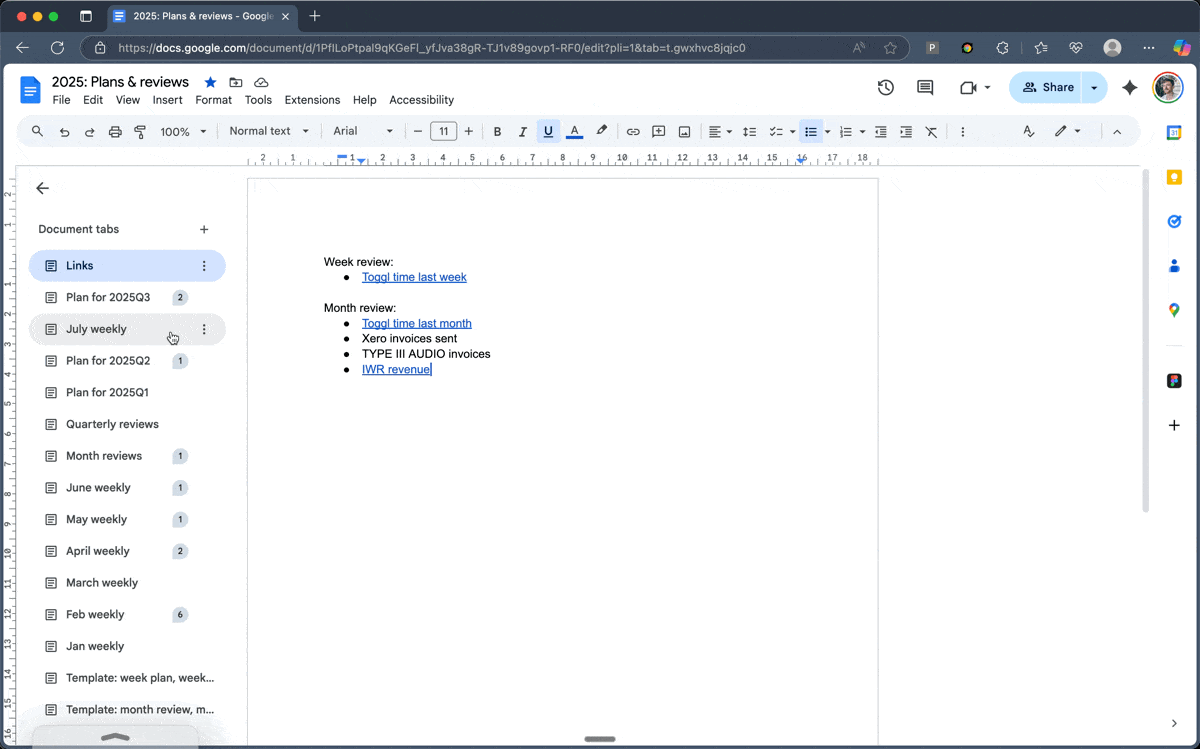
Task: Open Toggl time last month link
Action: click(417, 323)
